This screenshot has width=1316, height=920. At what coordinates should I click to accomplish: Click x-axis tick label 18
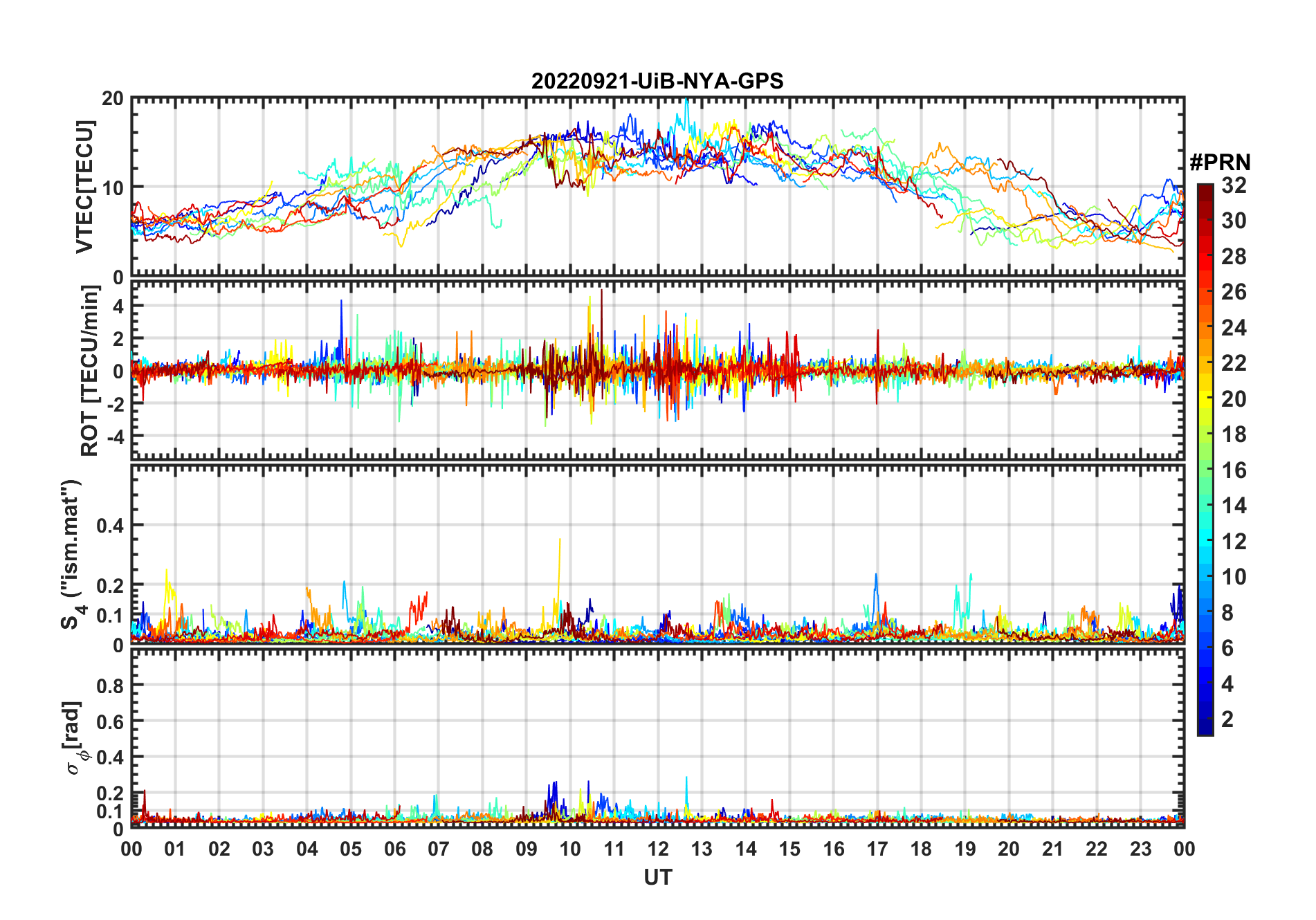921,849
